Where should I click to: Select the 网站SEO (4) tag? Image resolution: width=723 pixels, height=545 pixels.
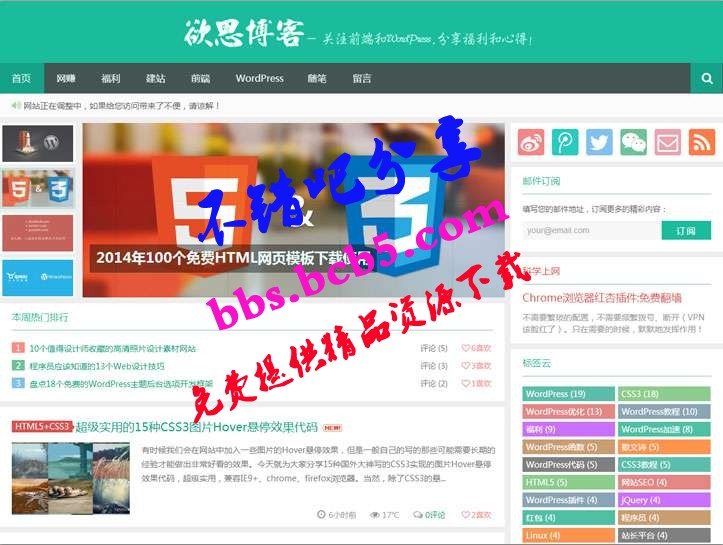[664, 482]
